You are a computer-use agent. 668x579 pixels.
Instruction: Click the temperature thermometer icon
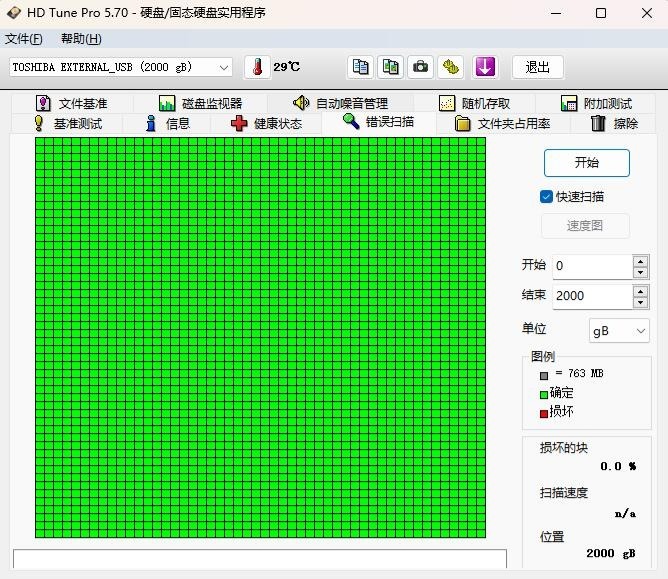click(257, 67)
